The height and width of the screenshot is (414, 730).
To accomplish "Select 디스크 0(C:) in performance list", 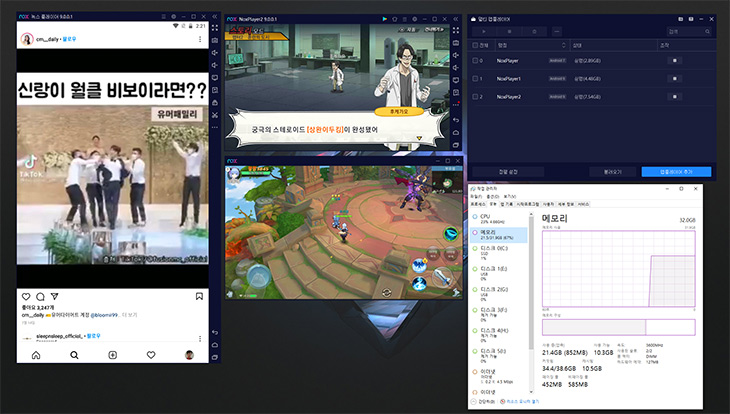I will point(499,252).
